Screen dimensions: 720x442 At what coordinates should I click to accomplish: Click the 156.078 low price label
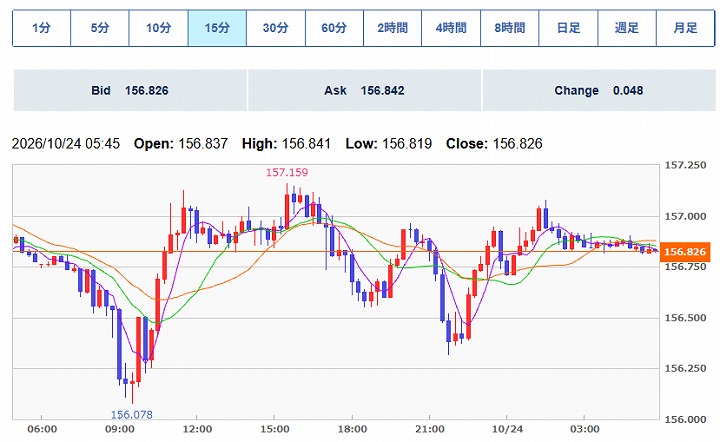pos(132,415)
